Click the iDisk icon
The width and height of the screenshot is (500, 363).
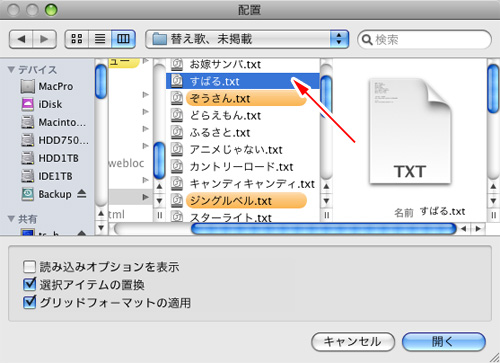pos(28,104)
